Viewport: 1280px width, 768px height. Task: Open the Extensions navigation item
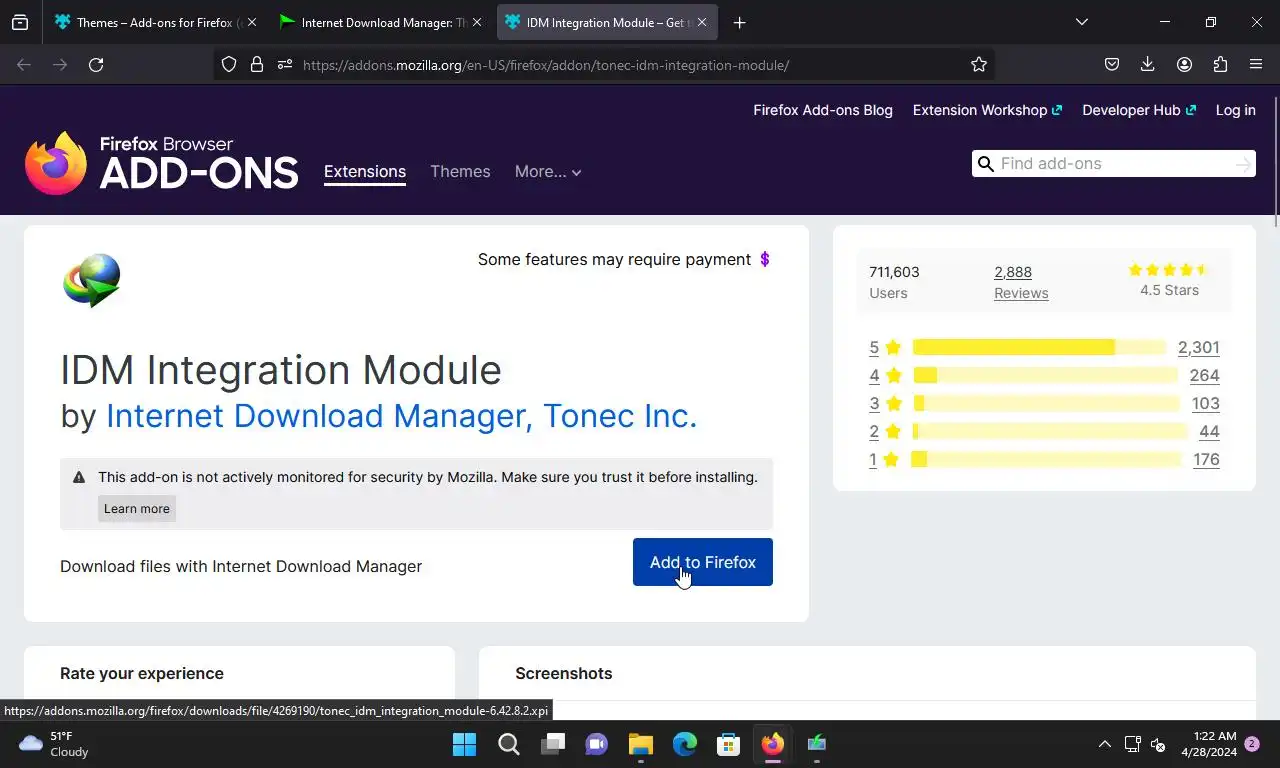(365, 172)
